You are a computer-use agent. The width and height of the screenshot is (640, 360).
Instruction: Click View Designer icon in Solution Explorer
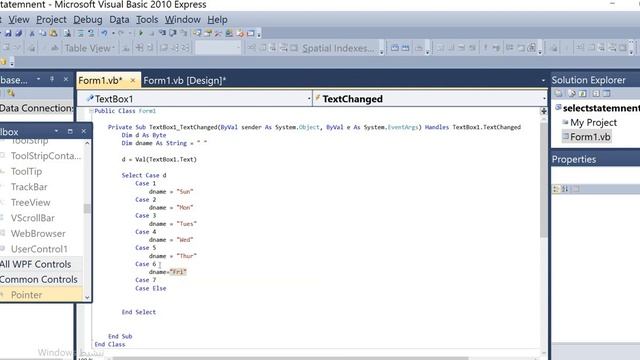607,93
